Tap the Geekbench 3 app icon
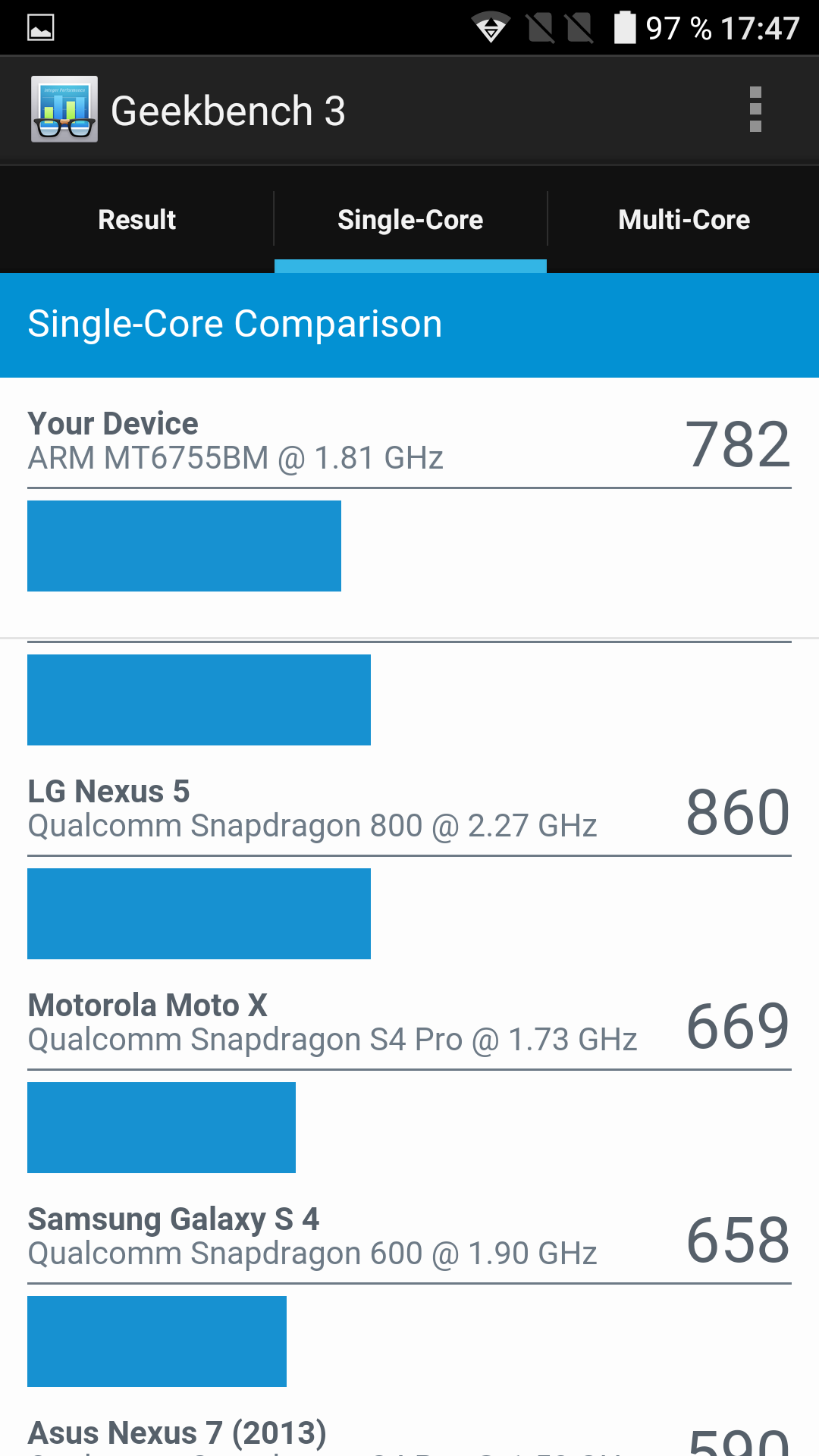The width and height of the screenshot is (819, 1456). tap(64, 109)
